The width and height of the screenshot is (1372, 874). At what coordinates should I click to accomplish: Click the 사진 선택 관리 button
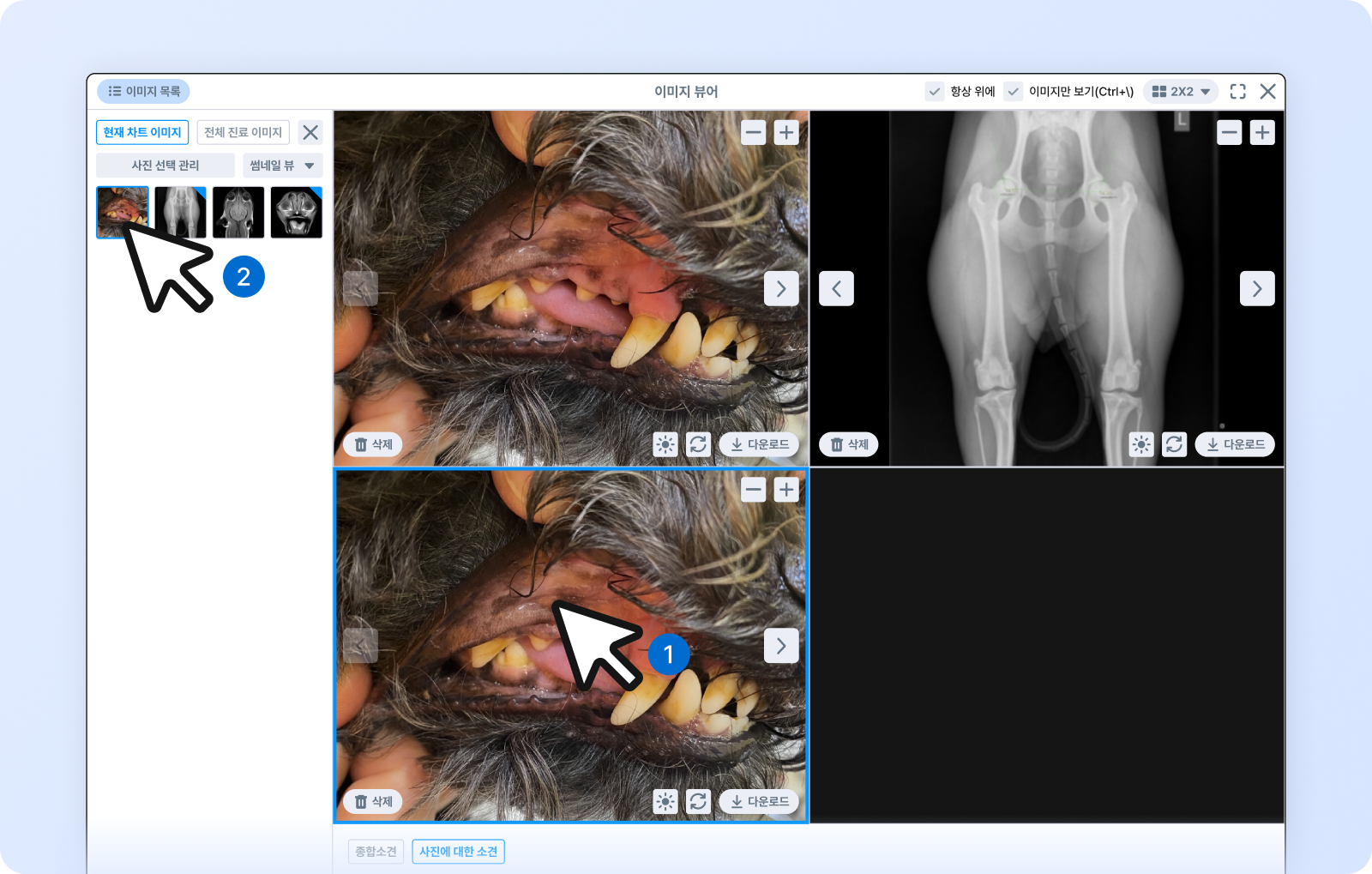click(165, 166)
